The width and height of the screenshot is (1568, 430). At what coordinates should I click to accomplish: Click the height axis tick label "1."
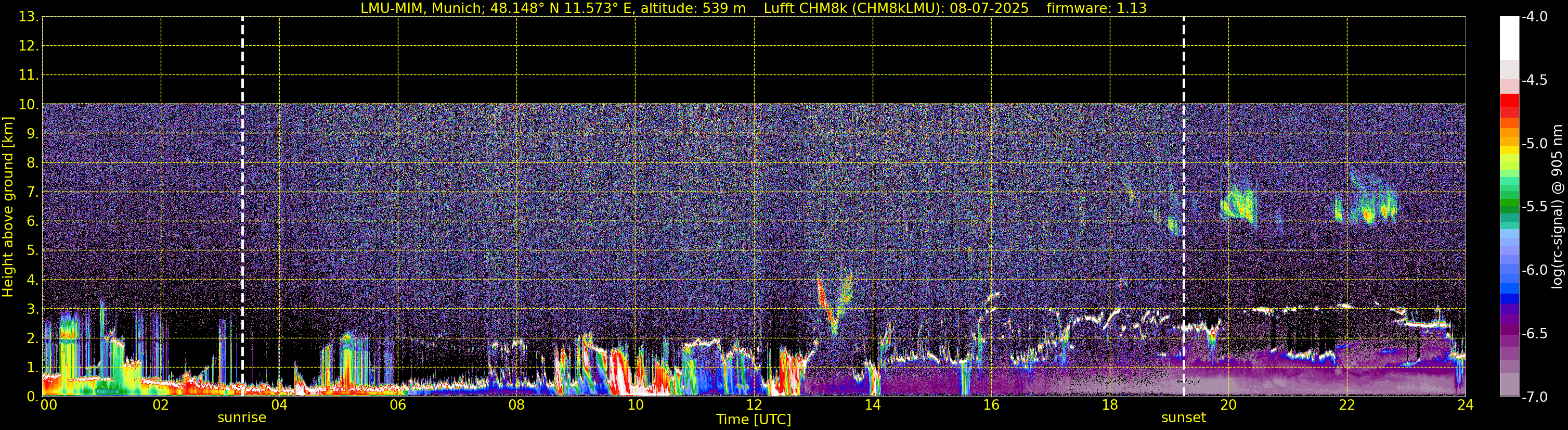click(32, 368)
